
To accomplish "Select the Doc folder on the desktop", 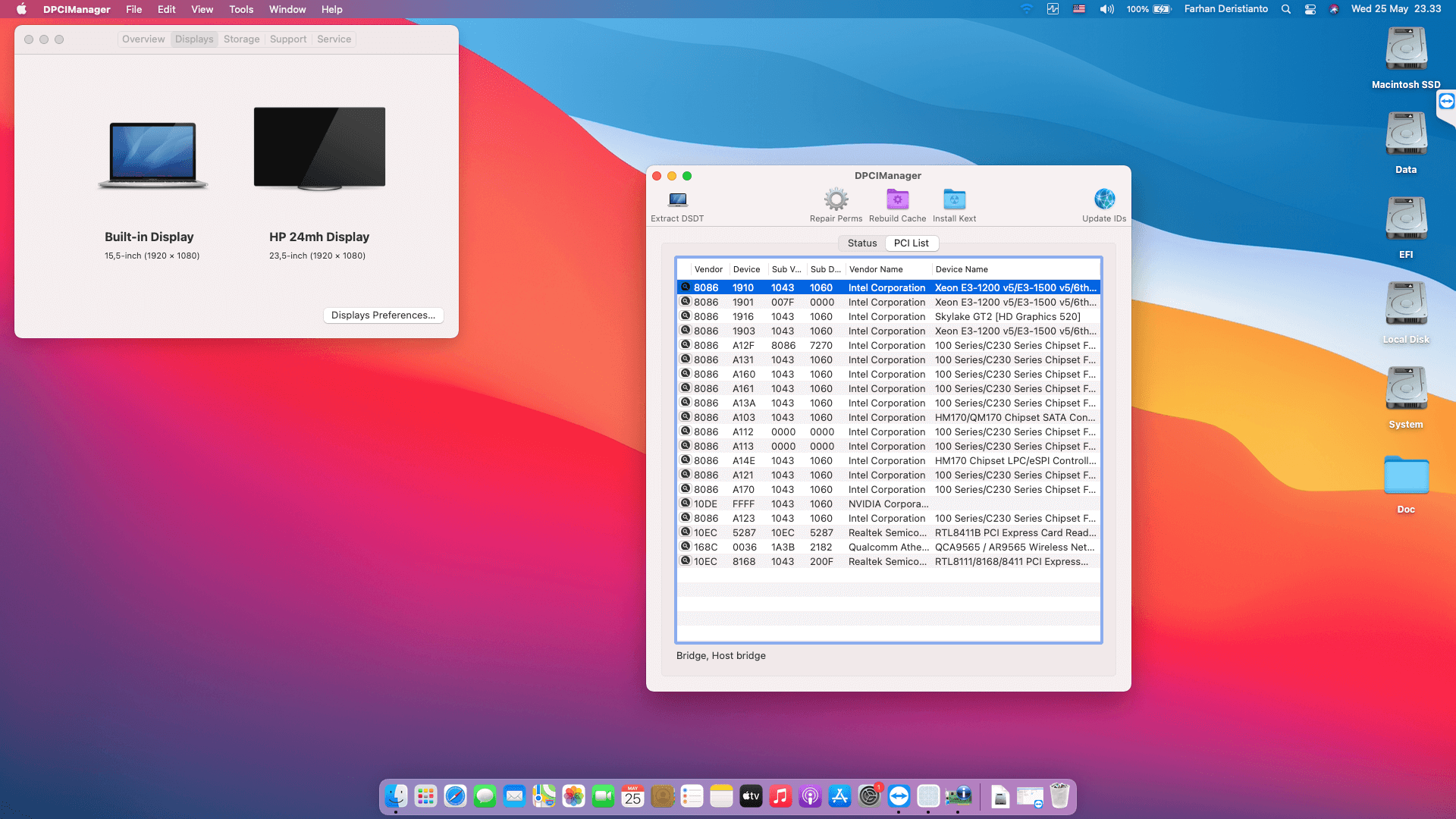I will click(1406, 484).
